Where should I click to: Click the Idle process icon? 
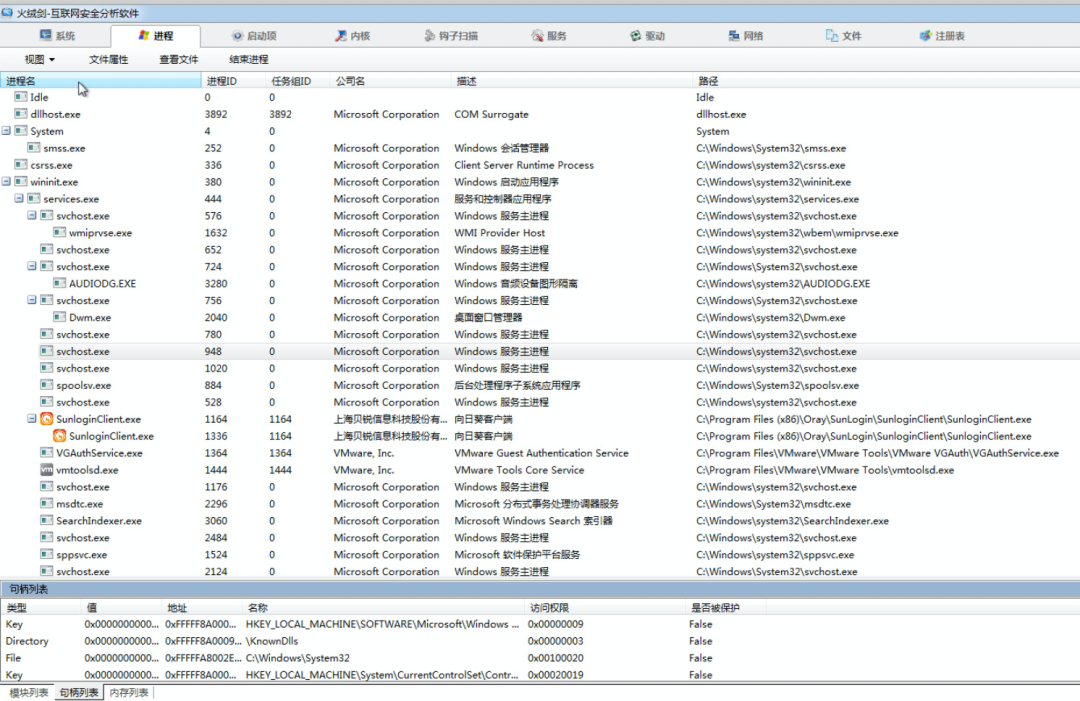21,97
